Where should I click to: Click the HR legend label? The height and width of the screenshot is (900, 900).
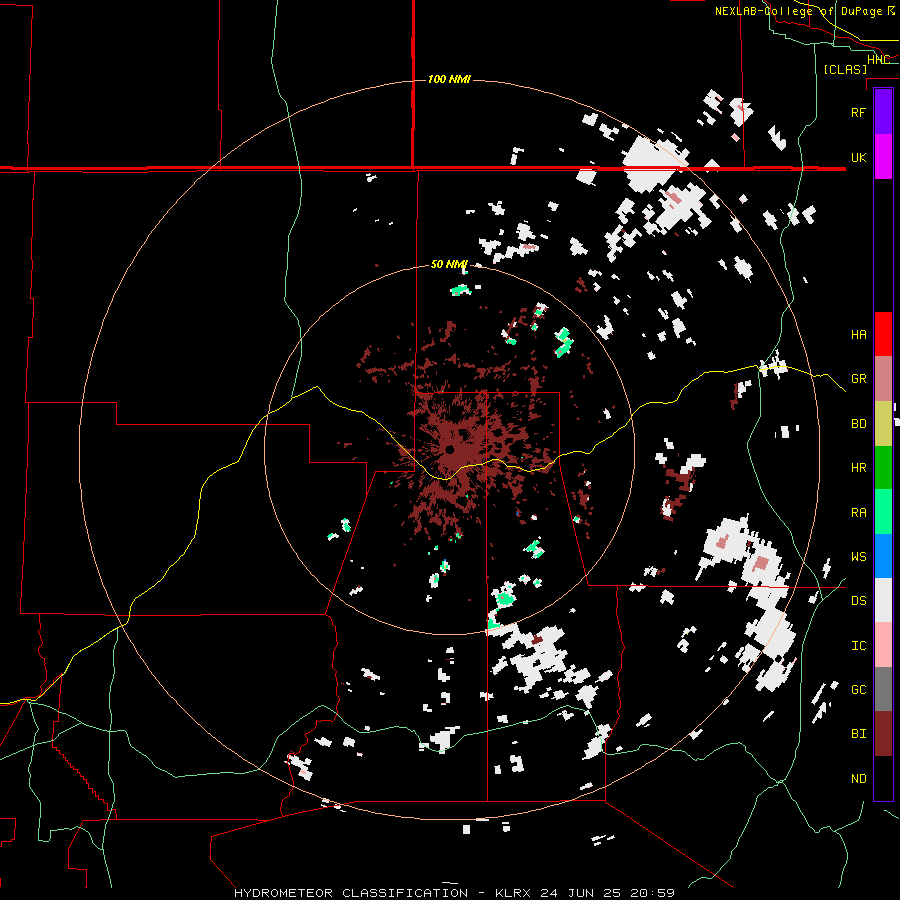(x=858, y=468)
